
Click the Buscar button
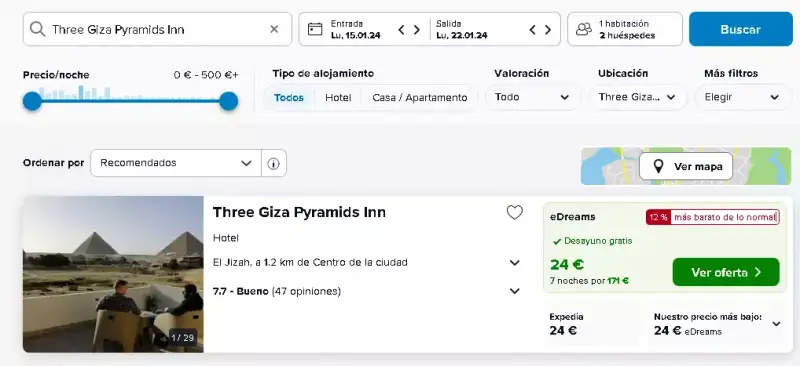pyautogui.click(x=741, y=29)
